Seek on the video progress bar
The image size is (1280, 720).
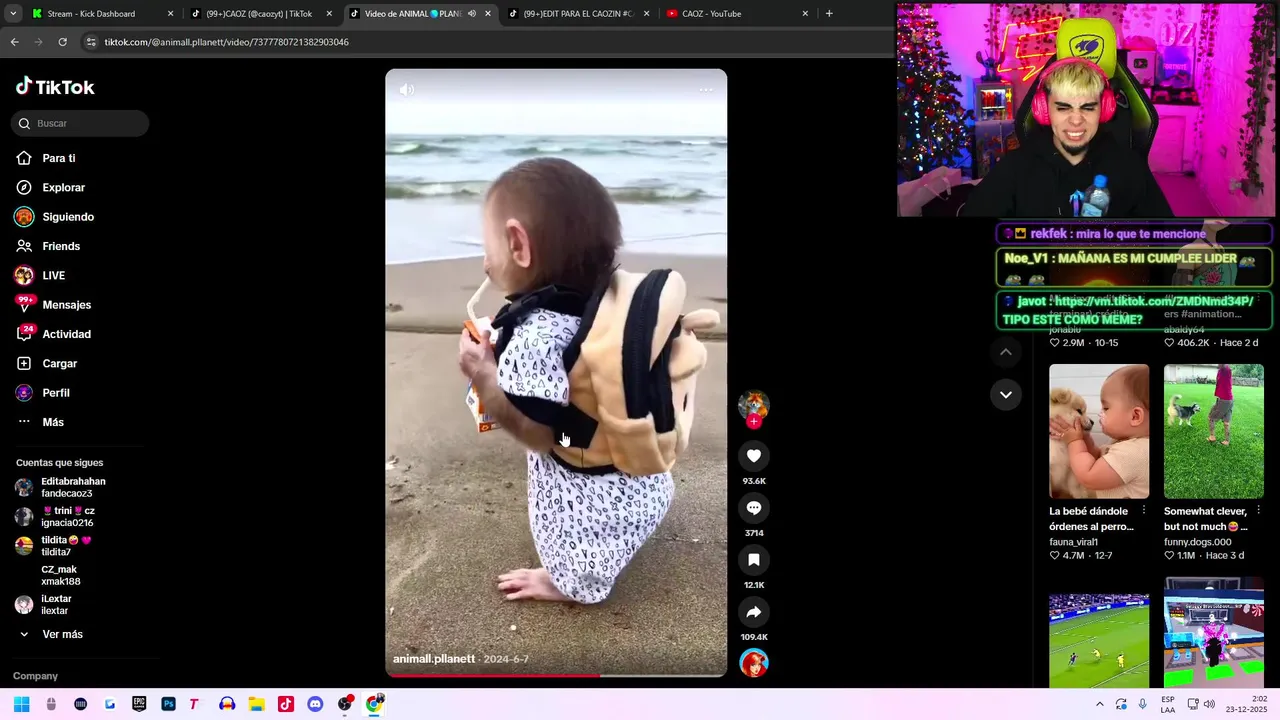pyautogui.click(x=556, y=676)
